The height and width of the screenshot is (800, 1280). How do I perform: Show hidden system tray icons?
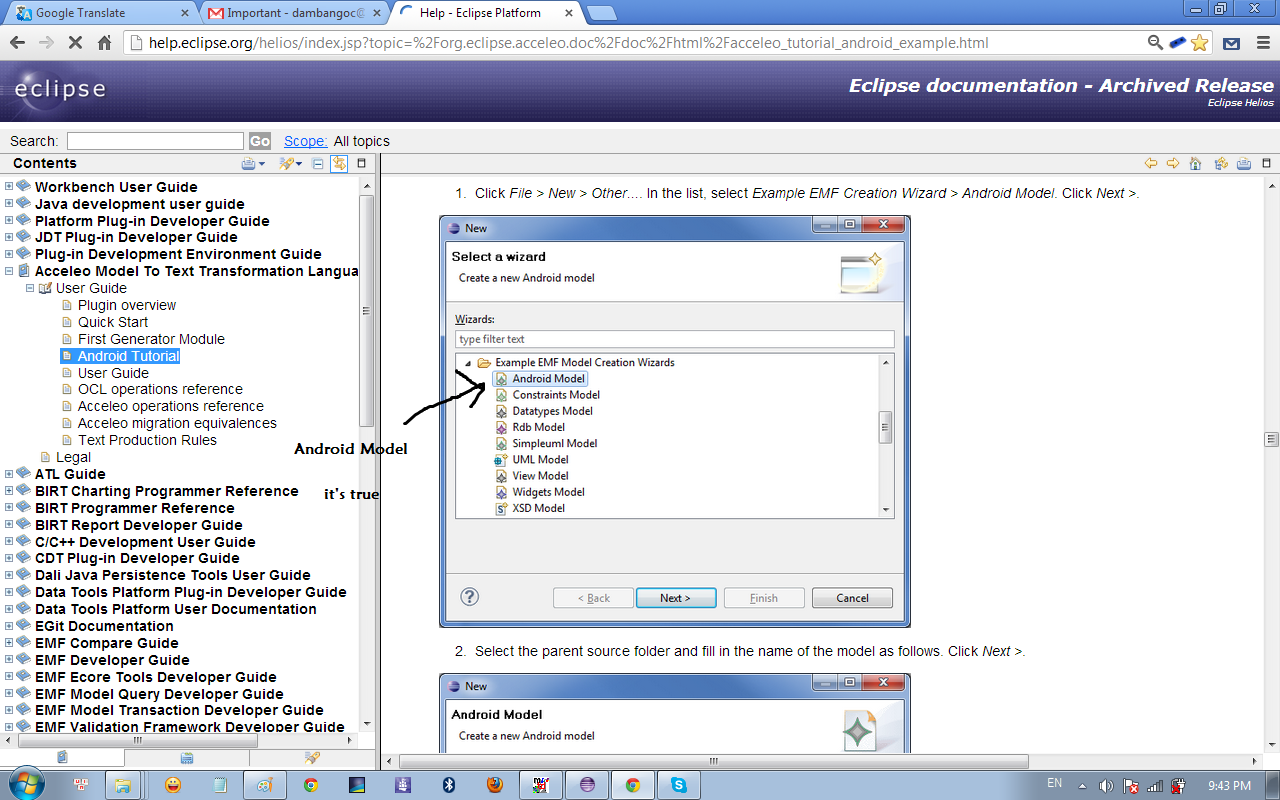click(x=1081, y=786)
